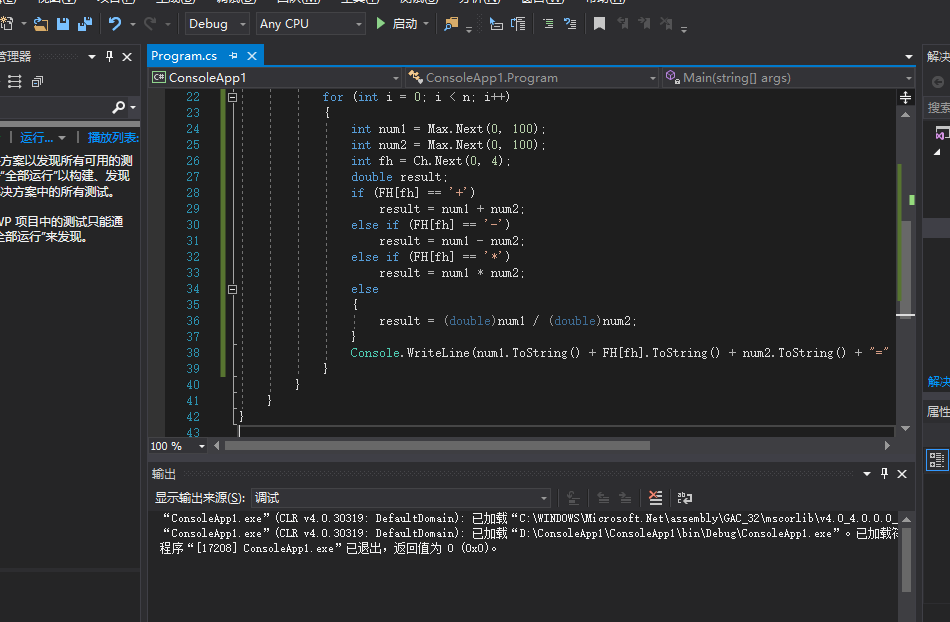Start debugging with the green play button
Viewport: 950px width, 622px height.
coord(380,24)
